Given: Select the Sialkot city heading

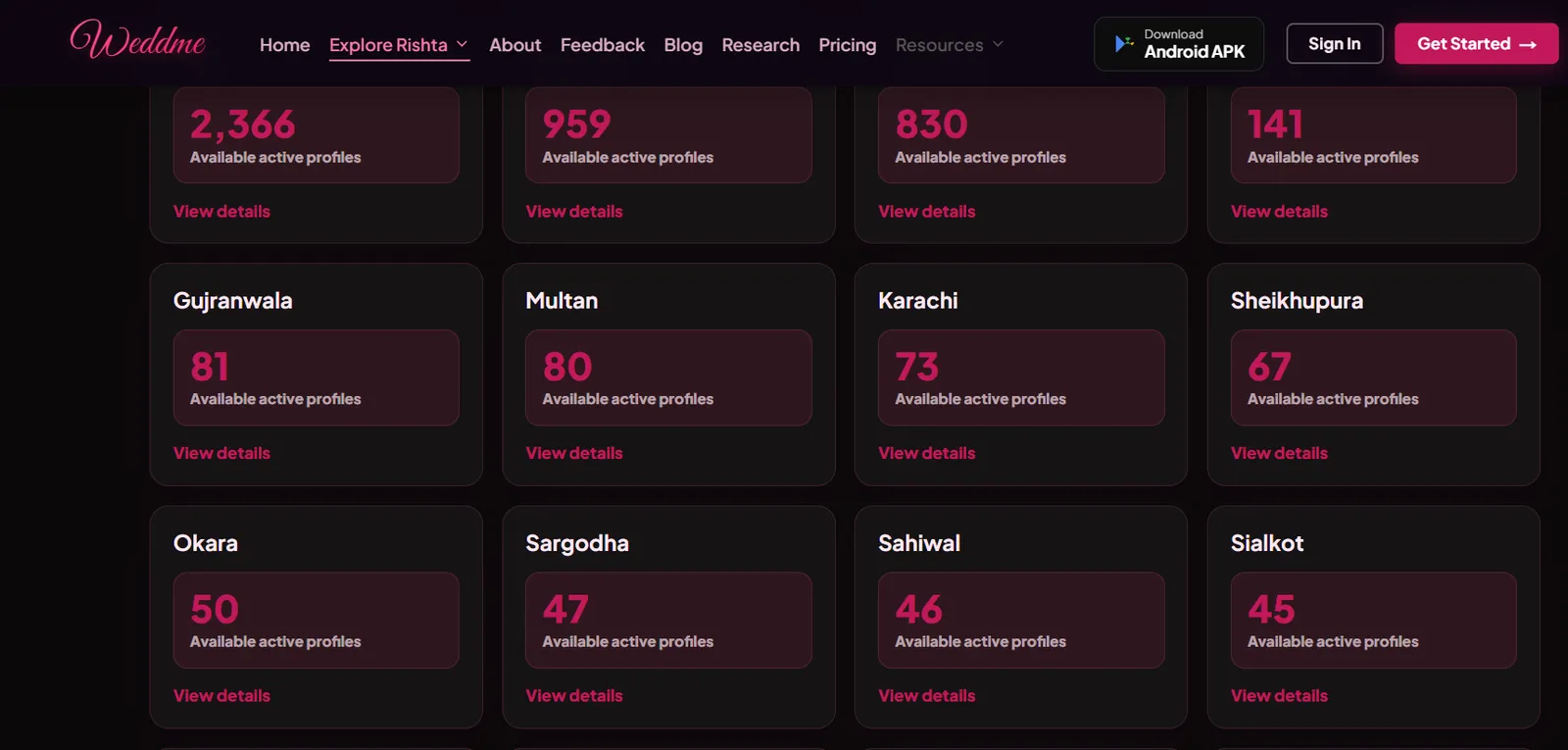Looking at the screenshot, I should click(x=1267, y=543).
